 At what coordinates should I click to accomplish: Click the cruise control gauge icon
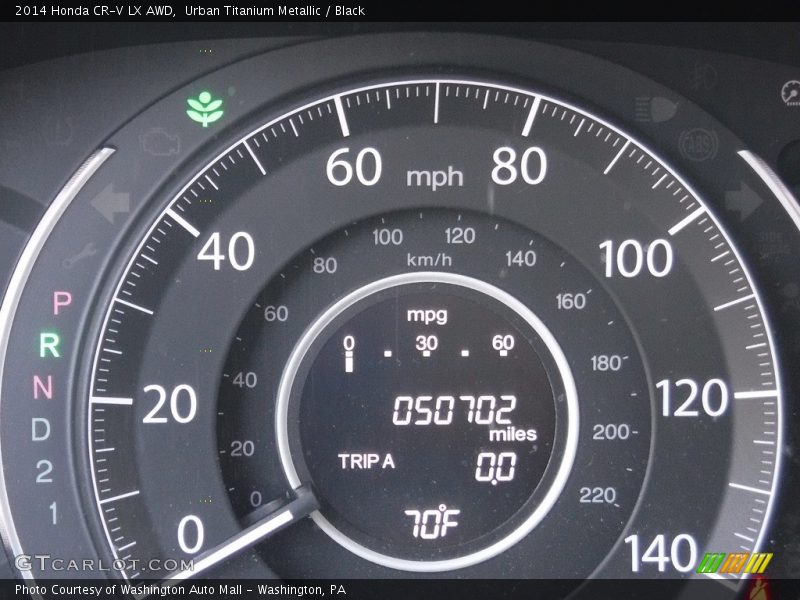(790, 92)
